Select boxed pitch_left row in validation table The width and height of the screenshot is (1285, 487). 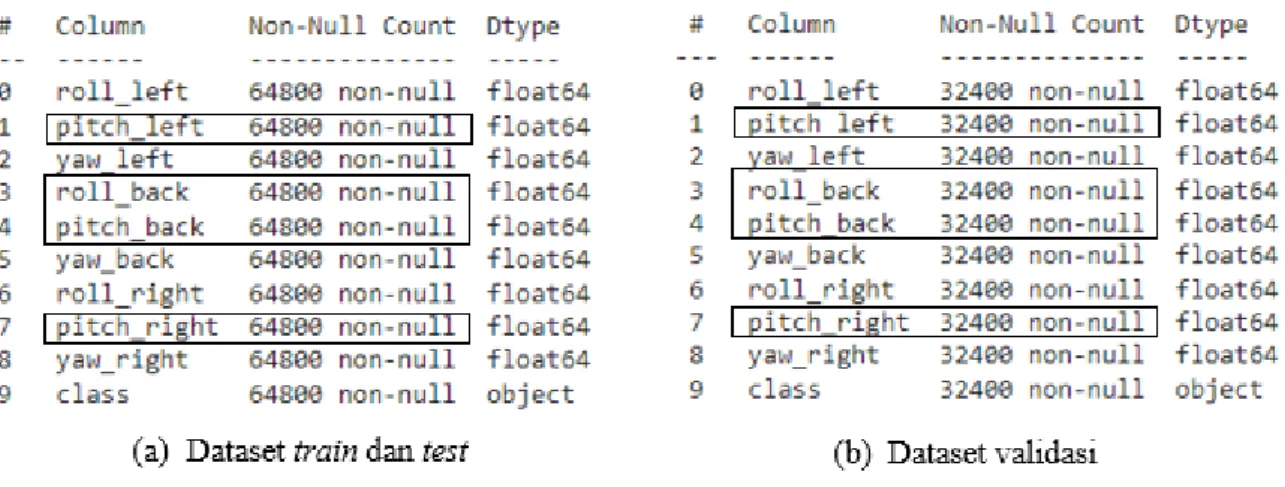coord(946,123)
